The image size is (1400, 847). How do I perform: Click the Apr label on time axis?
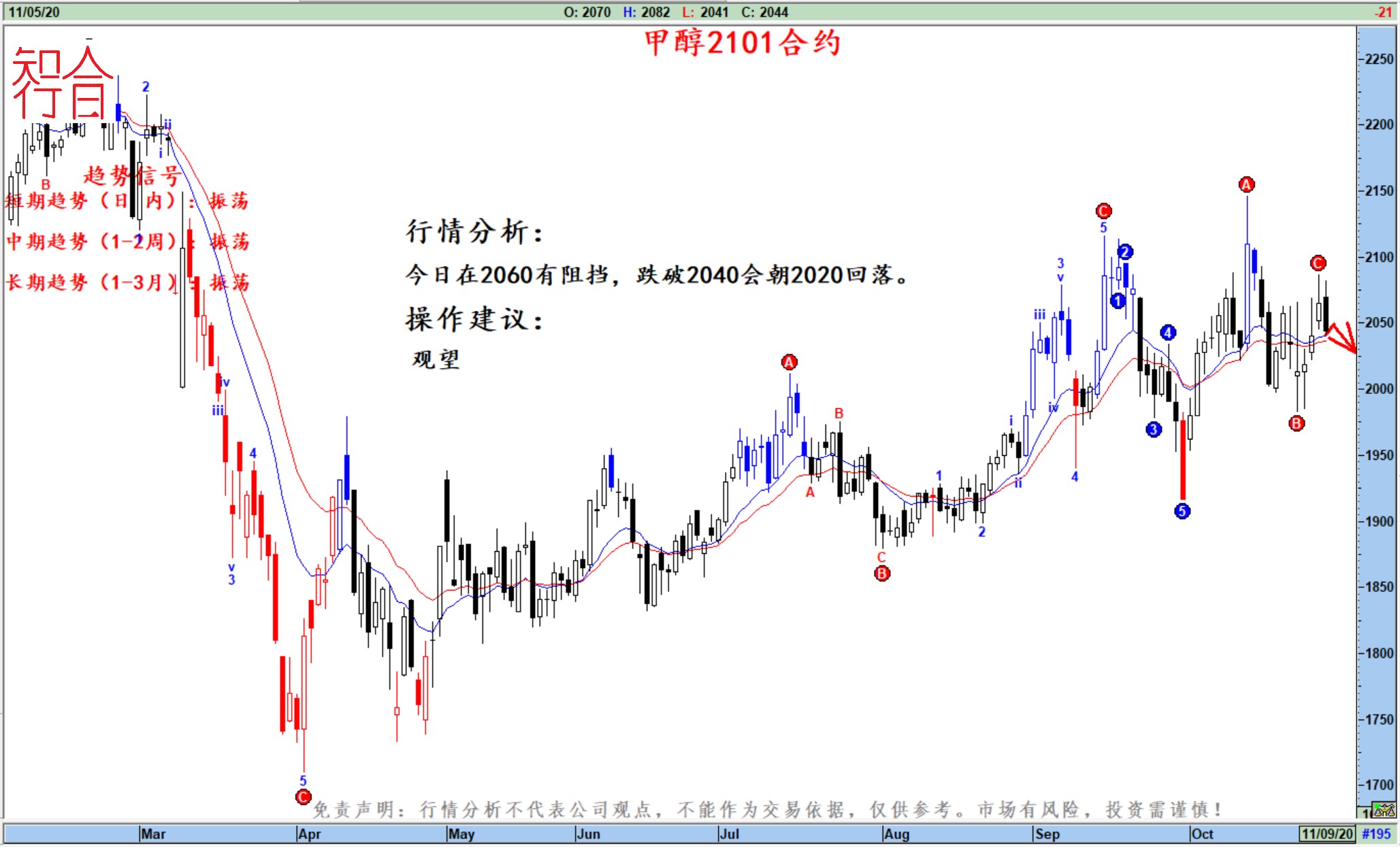point(309,833)
